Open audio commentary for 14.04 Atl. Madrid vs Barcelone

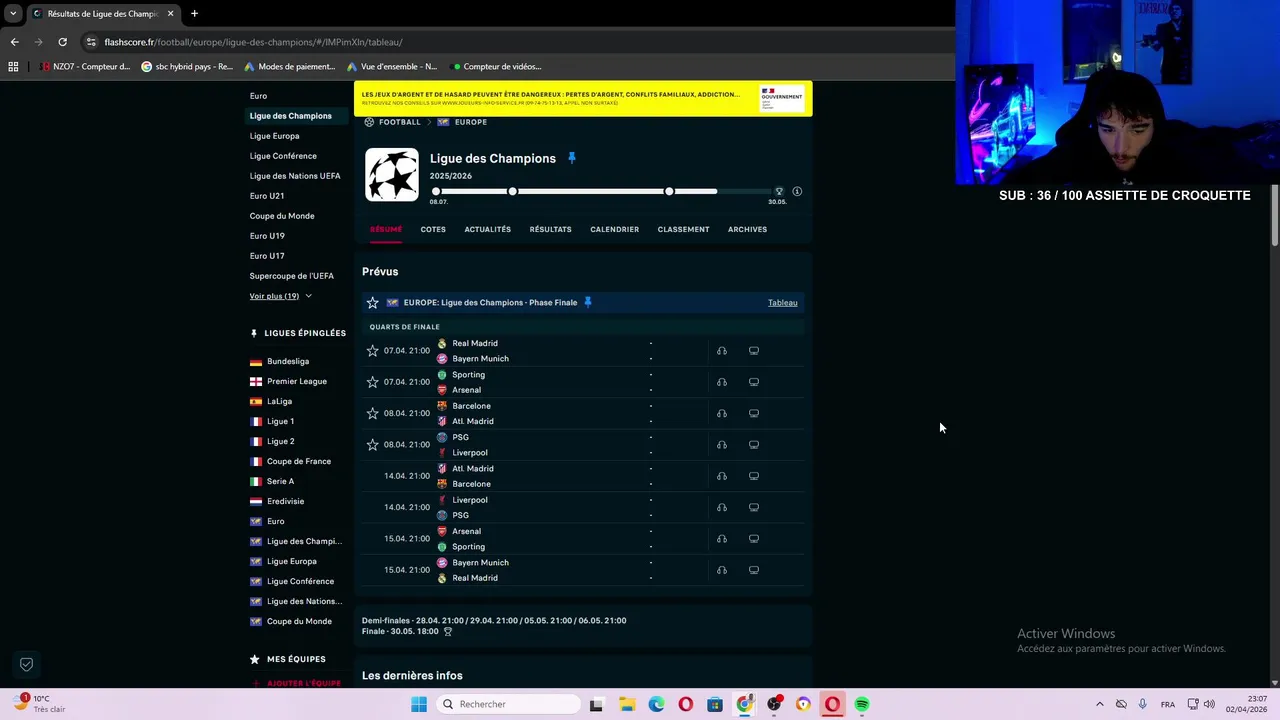[x=722, y=476]
